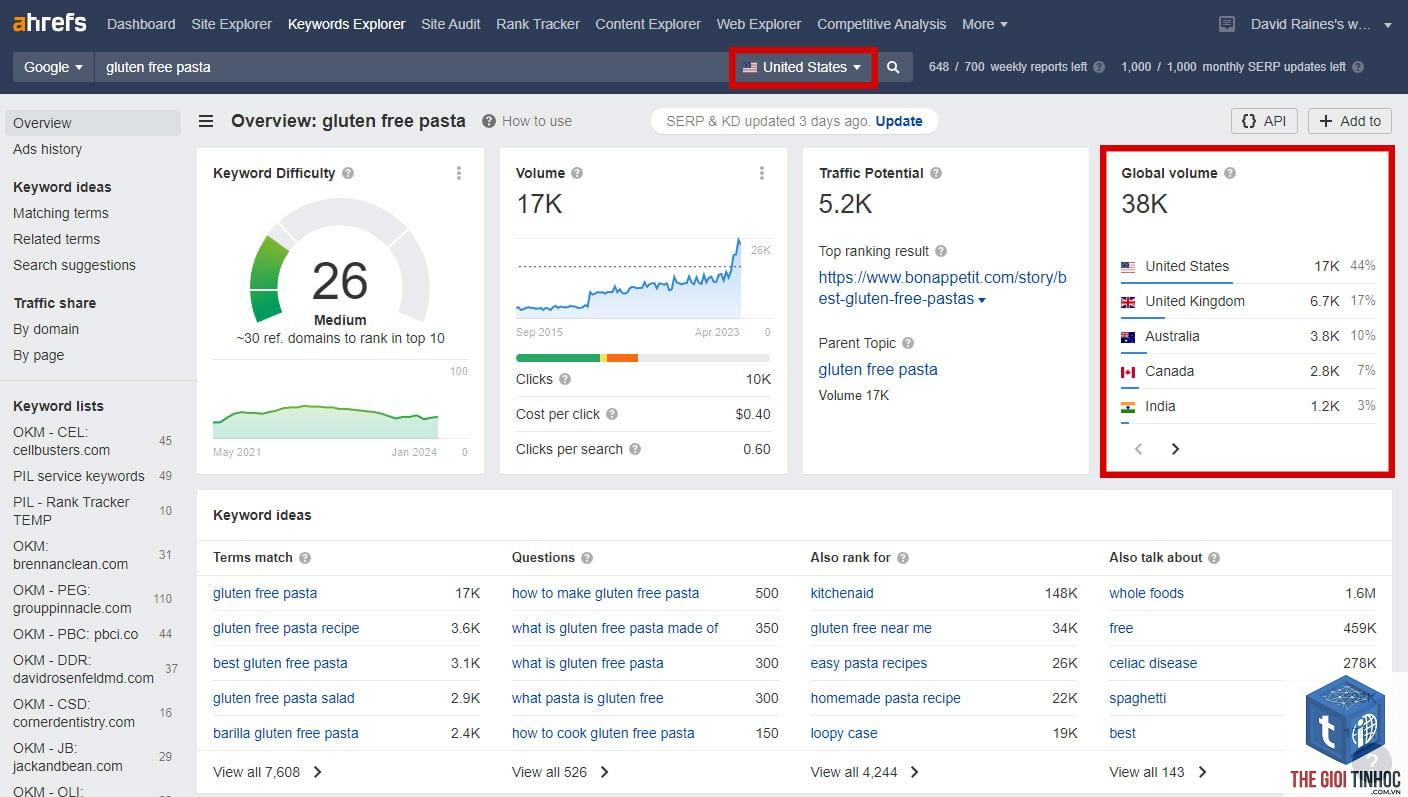Click Also rank for help icon
This screenshot has height=797, width=1408.
[x=903, y=558]
